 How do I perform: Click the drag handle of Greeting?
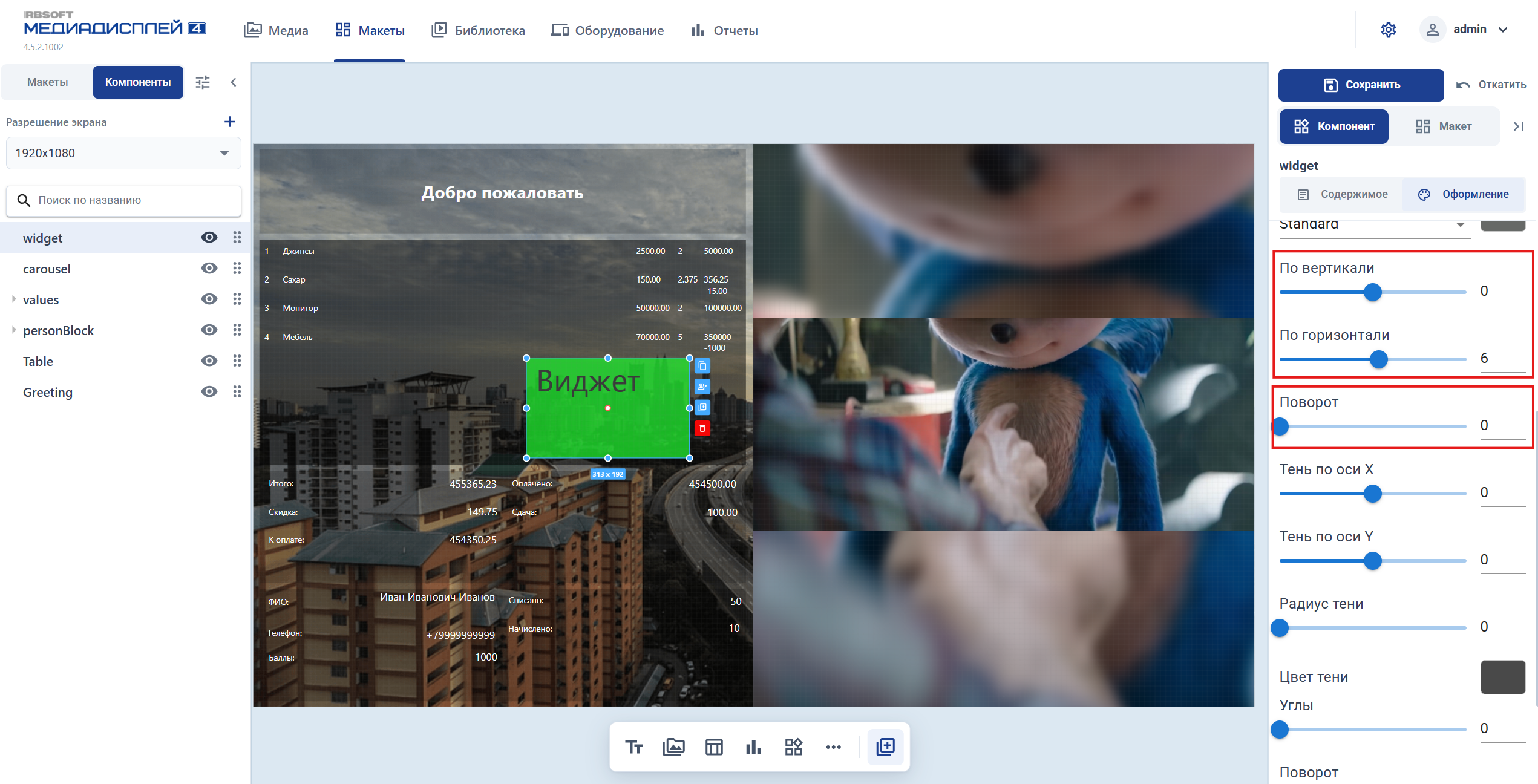237,391
